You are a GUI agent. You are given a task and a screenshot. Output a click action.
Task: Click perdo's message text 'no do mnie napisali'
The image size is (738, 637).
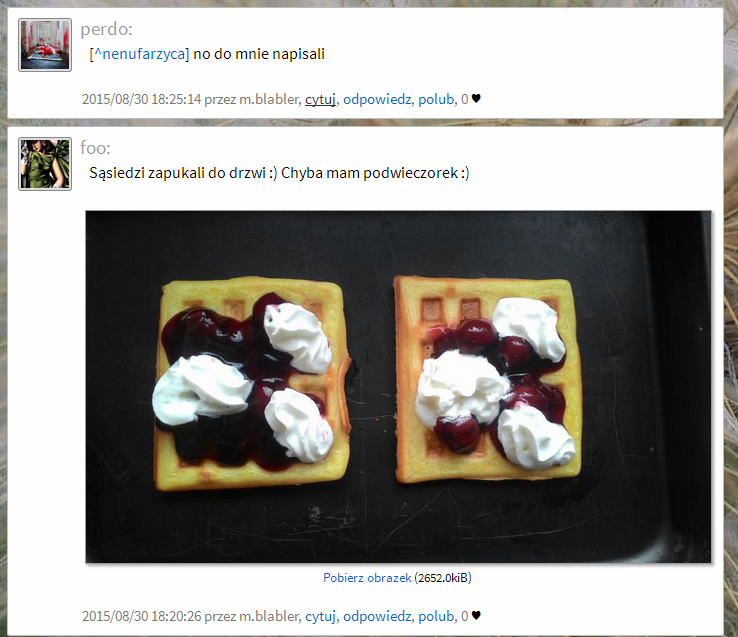[x=259, y=54]
